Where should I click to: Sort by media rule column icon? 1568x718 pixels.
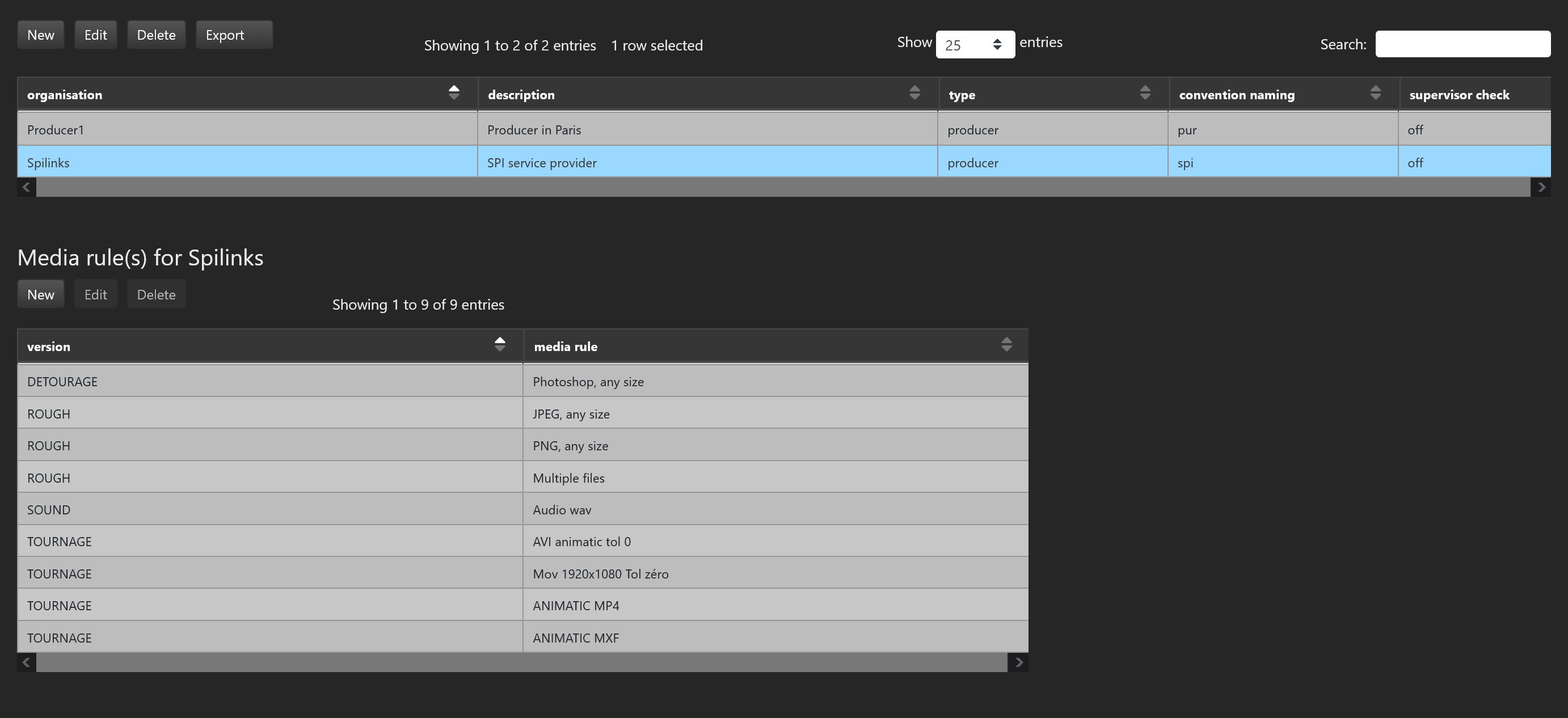[x=1006, y=344]
